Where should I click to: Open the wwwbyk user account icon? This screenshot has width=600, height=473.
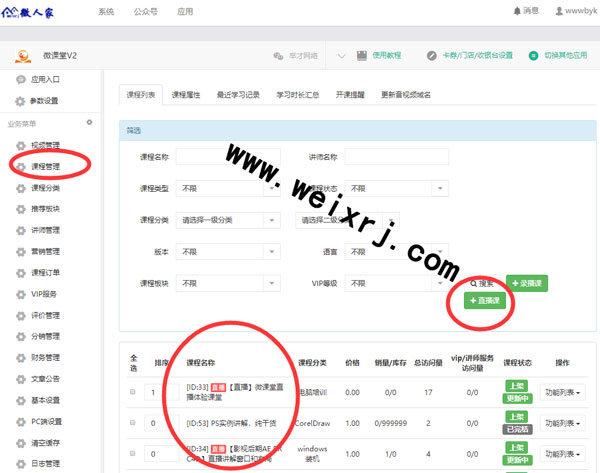point(559,11)
